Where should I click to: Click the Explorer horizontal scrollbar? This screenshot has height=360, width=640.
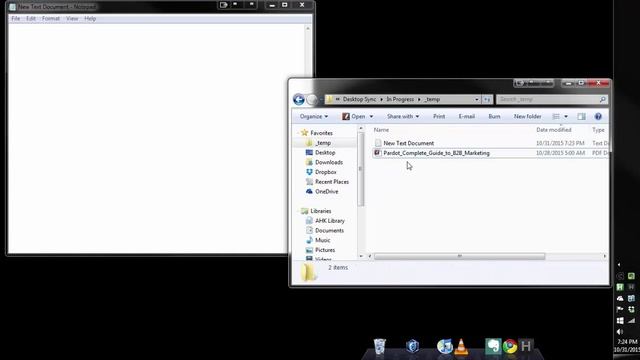tap(459, 256)
